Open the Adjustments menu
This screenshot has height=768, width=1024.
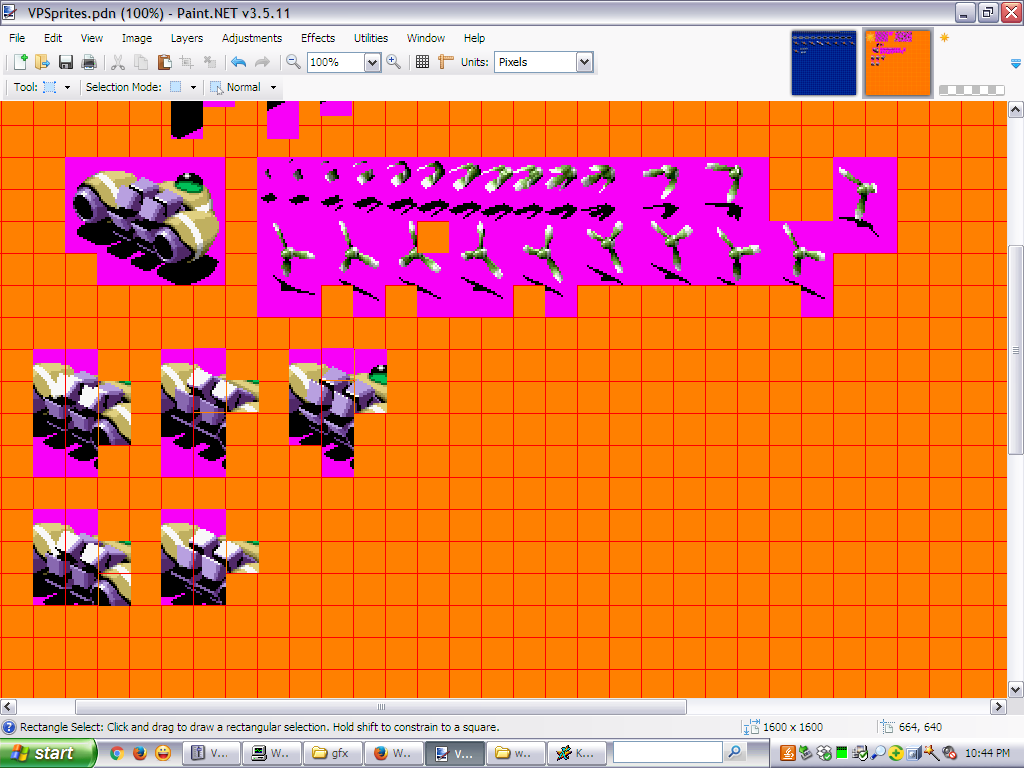(x=251, y=38)
